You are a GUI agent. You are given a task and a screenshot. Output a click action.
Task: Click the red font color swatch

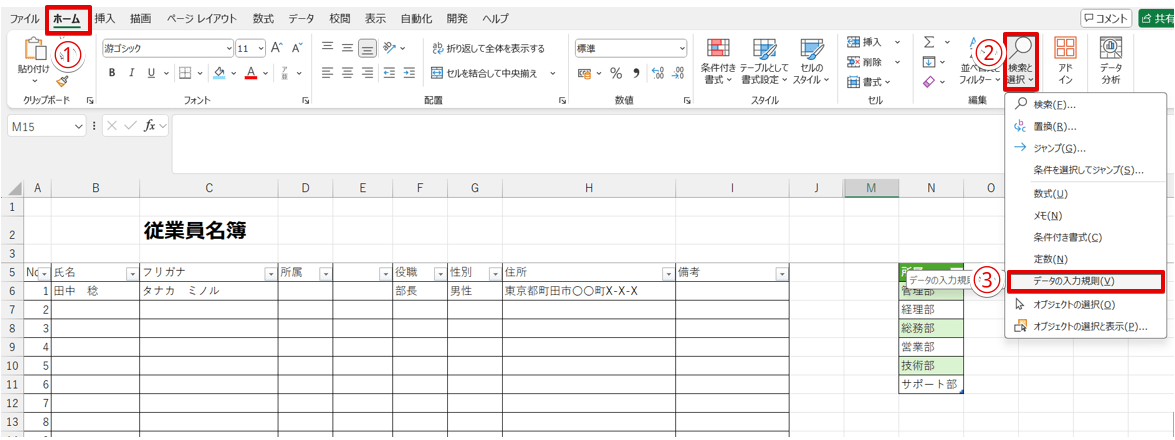(250, 73)
